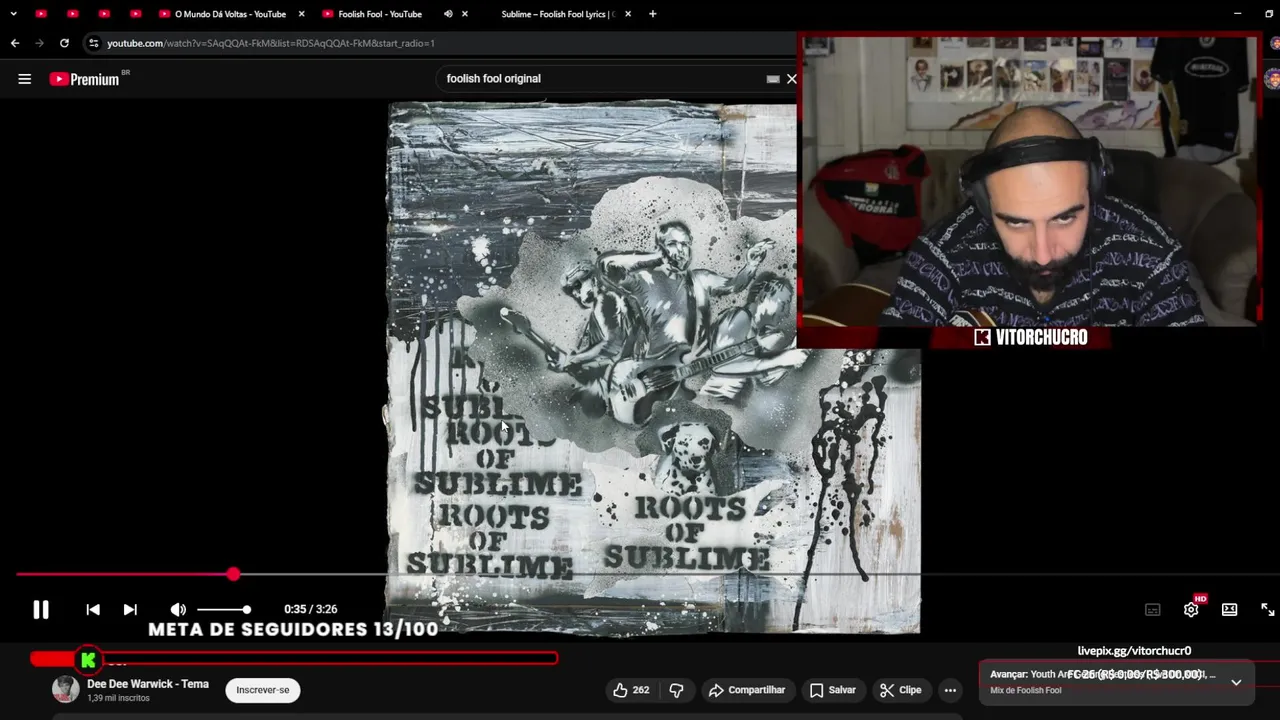This screenshot has height=720, width=1280.
Task: Open the Dee Dee Warwick - Tema channel name
Action: 148,684
